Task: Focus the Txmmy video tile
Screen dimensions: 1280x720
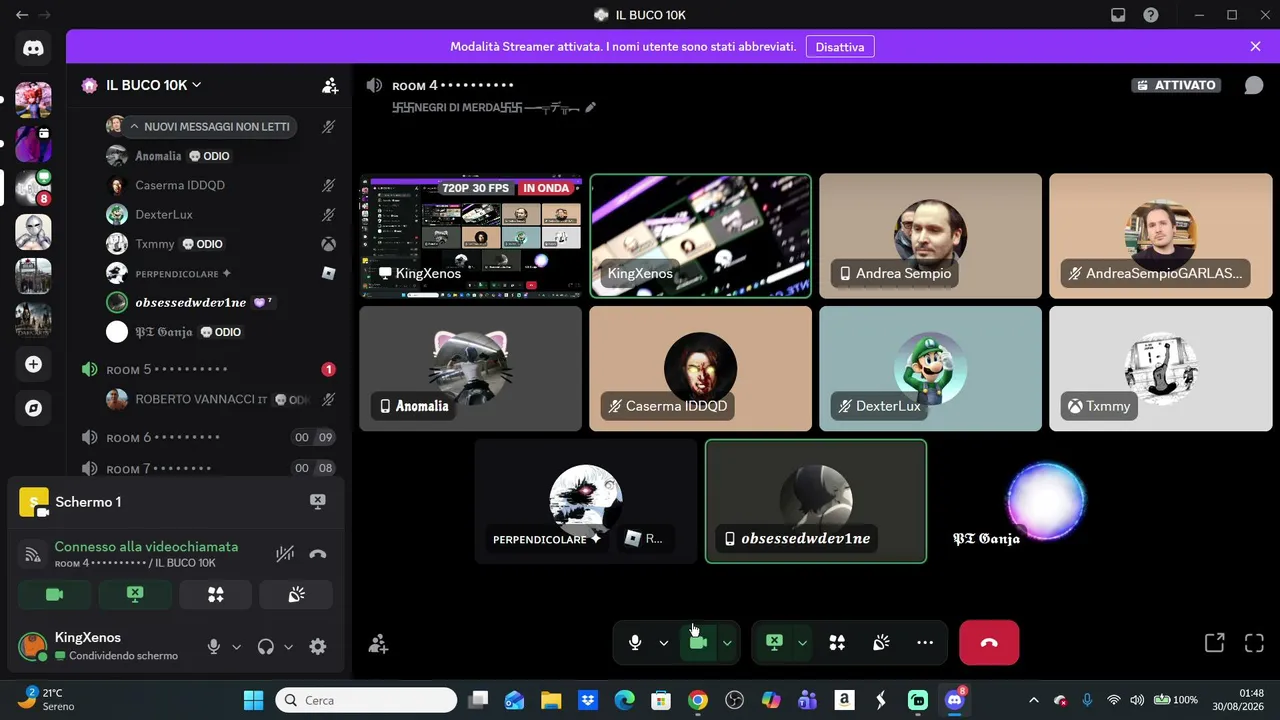Action: tap(1160, 368)
